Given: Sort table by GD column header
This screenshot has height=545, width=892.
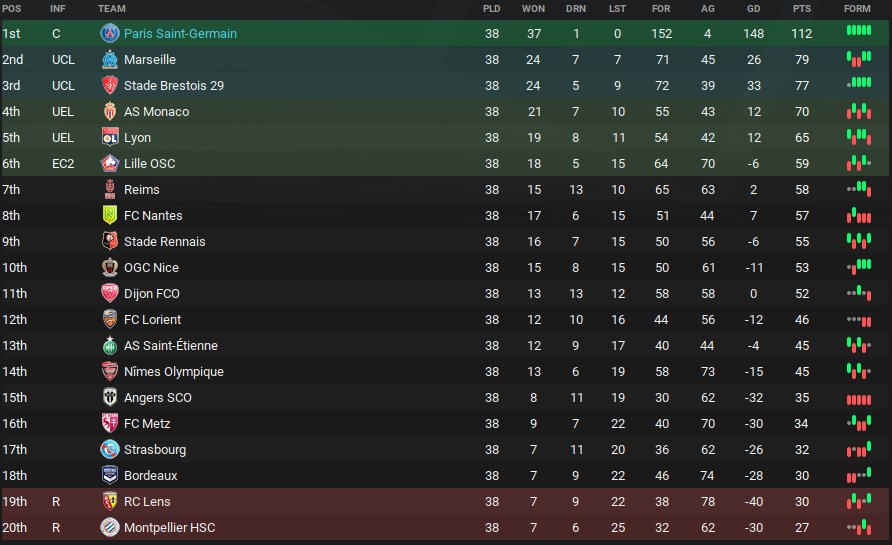Looking at the screenshot, I should [753, 9].
